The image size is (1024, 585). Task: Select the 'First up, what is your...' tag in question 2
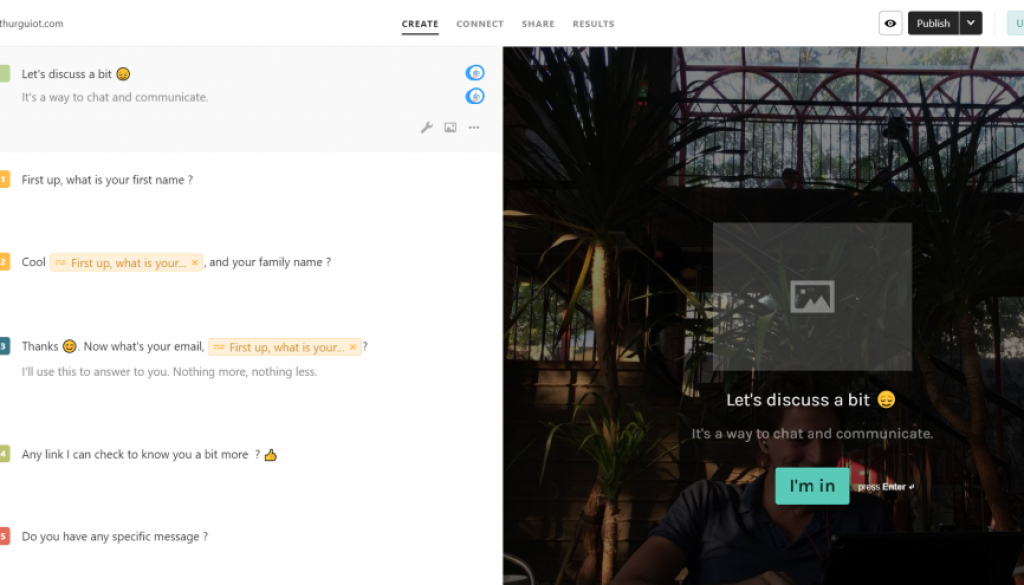point(128,262)
